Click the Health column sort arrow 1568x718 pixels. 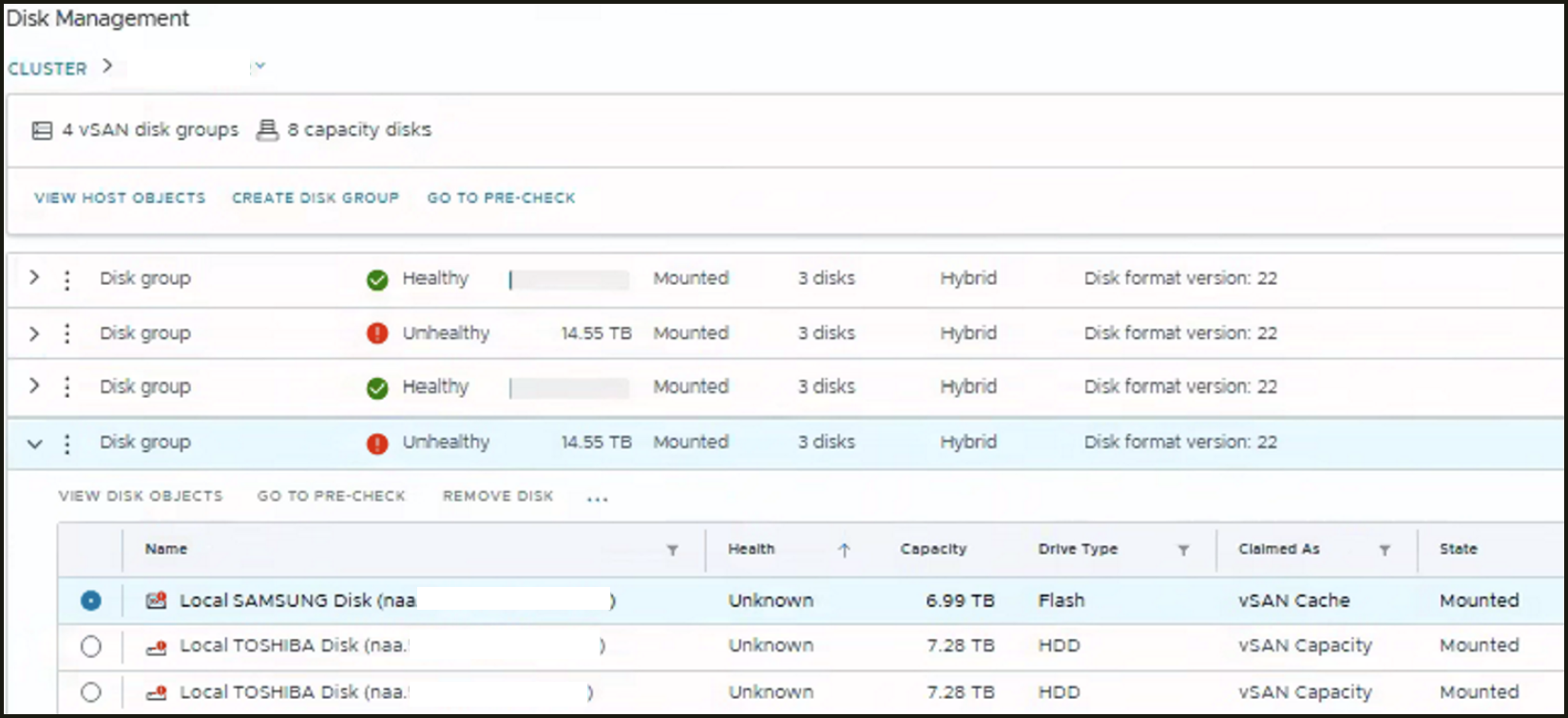coord(844,550)
